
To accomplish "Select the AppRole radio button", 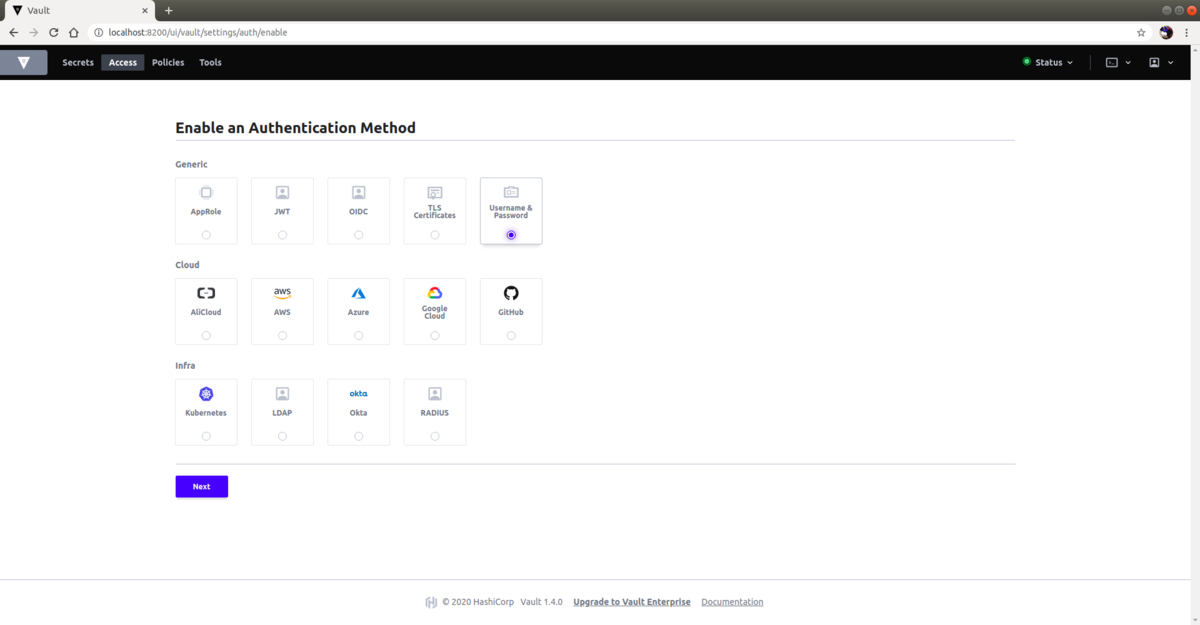I will point(206,235).
